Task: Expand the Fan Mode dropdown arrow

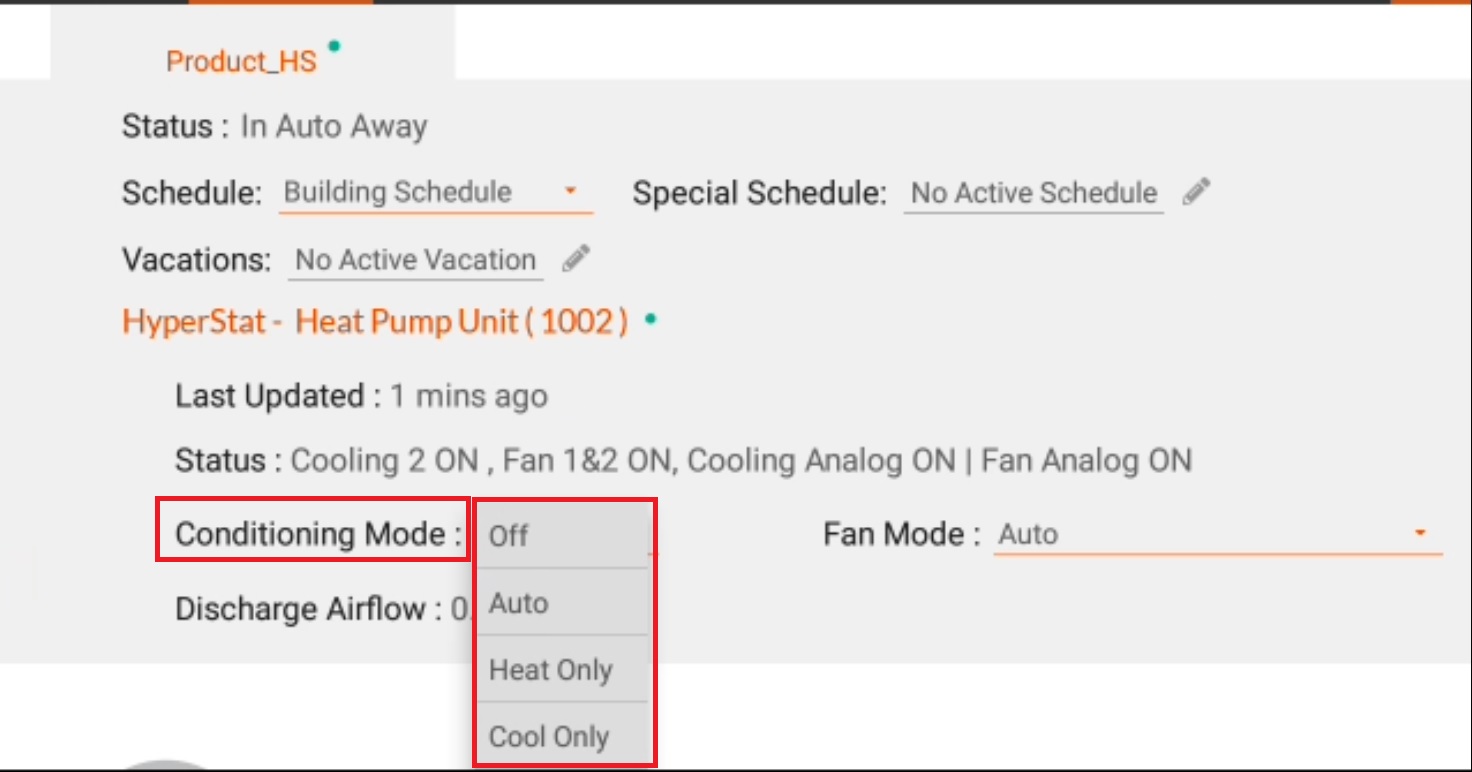Action: pyautogui.click(x=1420, y=533)
